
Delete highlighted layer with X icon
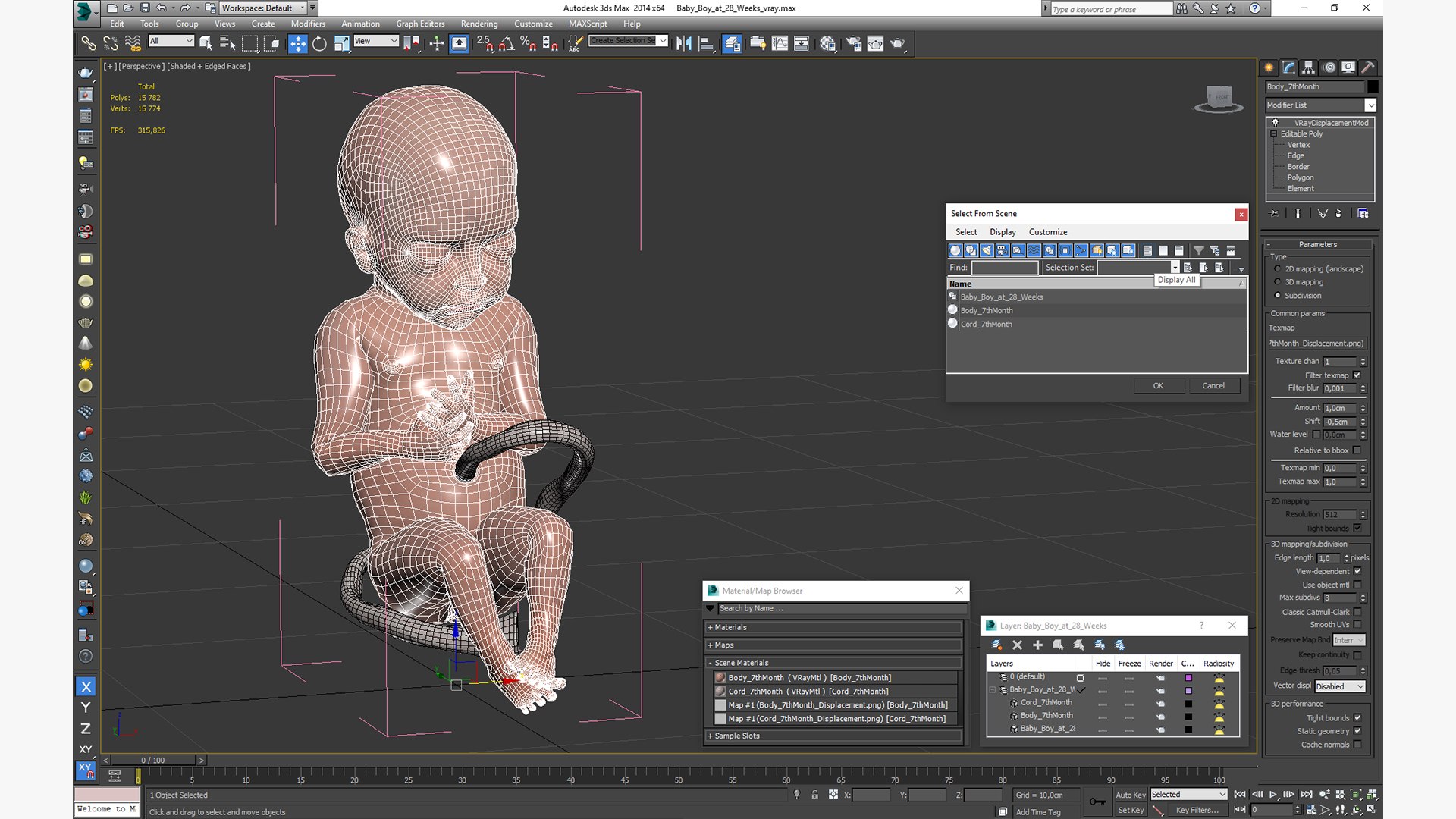coord(1017,645)
